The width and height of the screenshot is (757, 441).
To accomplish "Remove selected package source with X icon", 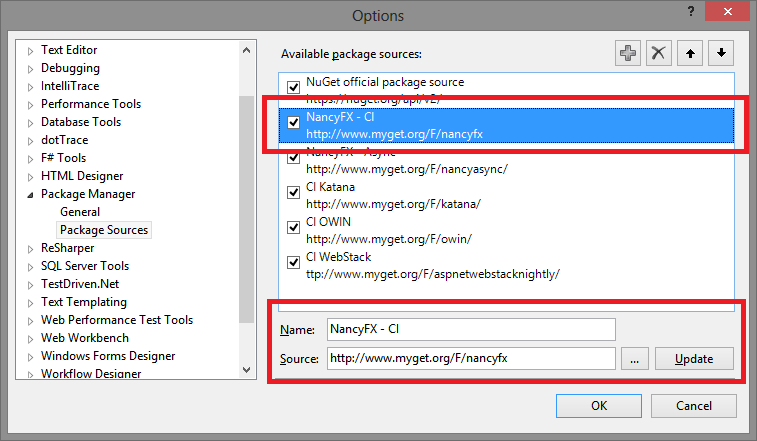I will [659, 53].
